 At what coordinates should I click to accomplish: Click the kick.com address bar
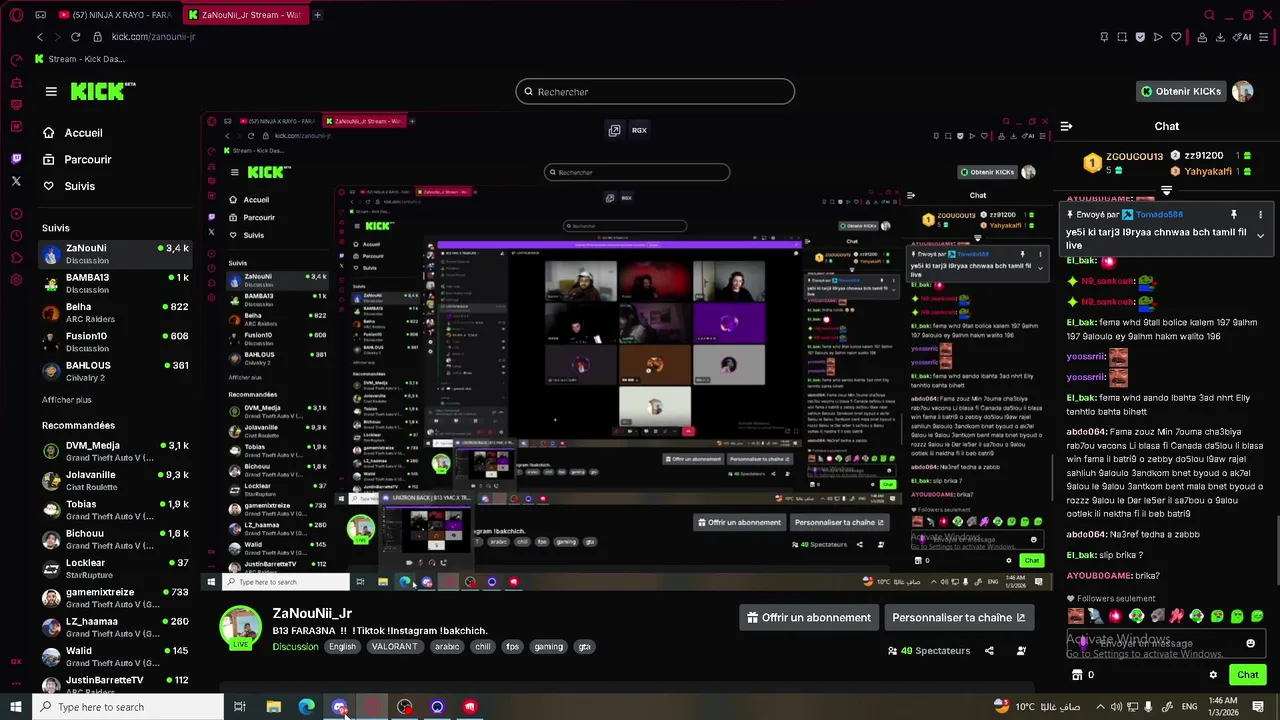(x=153, y=37)
